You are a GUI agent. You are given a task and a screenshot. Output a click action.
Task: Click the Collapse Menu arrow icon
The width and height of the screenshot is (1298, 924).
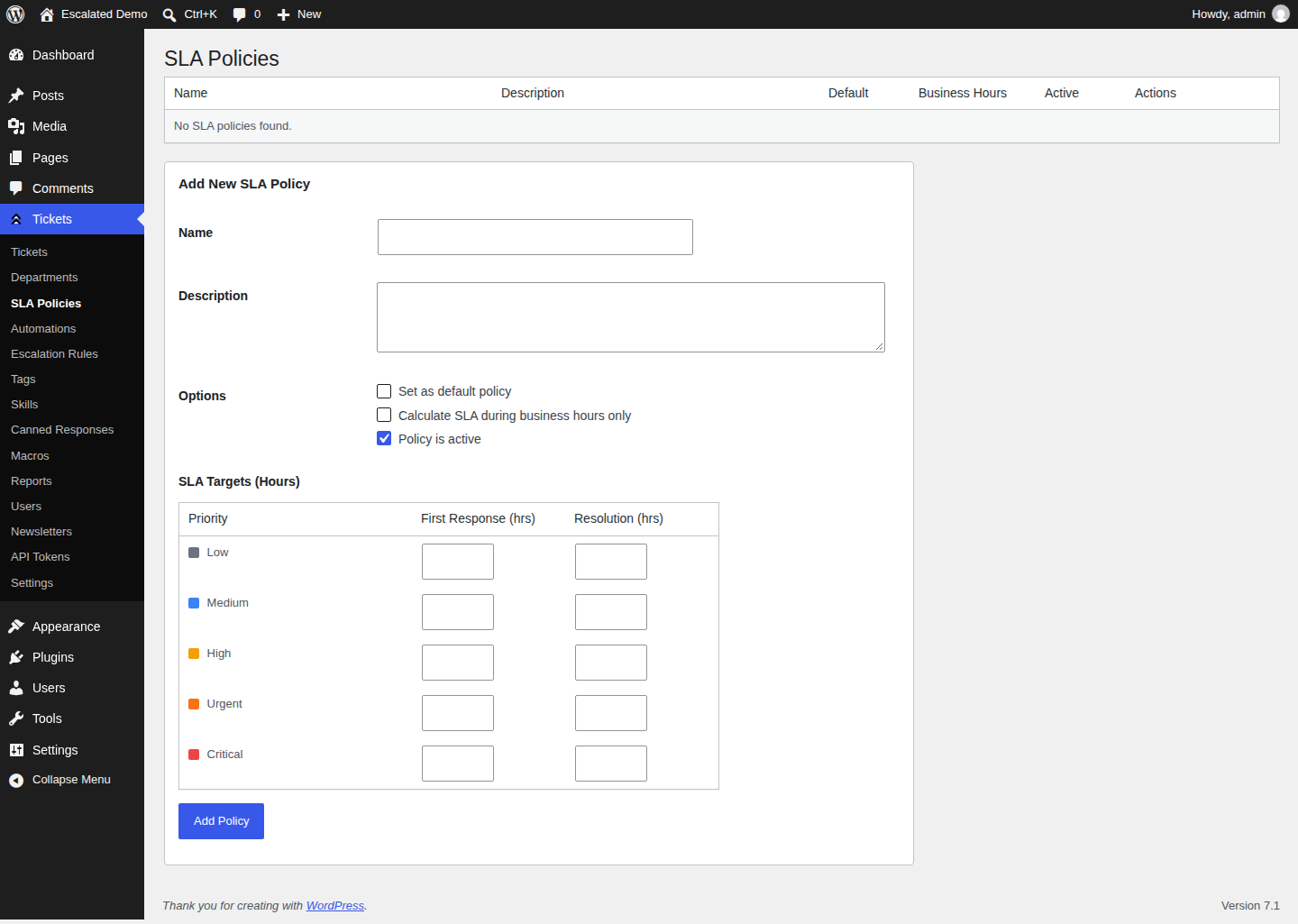[x=16, y=780]
